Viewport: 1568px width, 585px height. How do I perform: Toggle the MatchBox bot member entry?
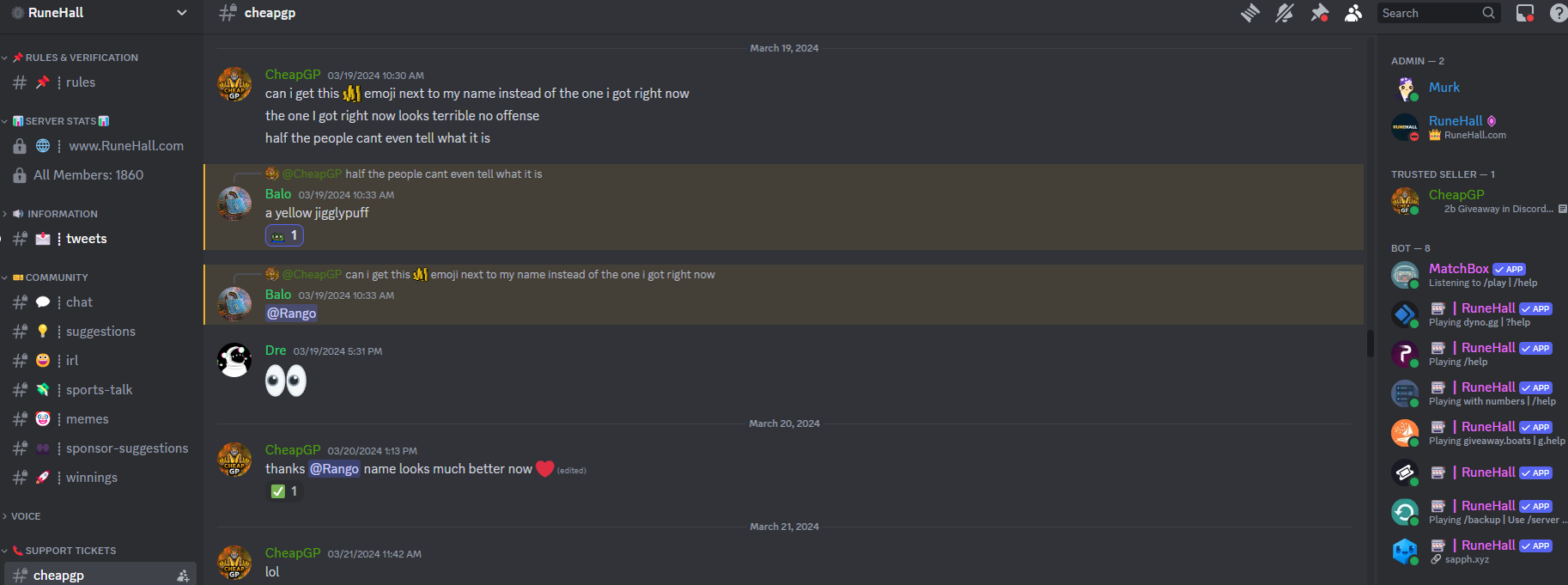click(x=1477, y=275)
